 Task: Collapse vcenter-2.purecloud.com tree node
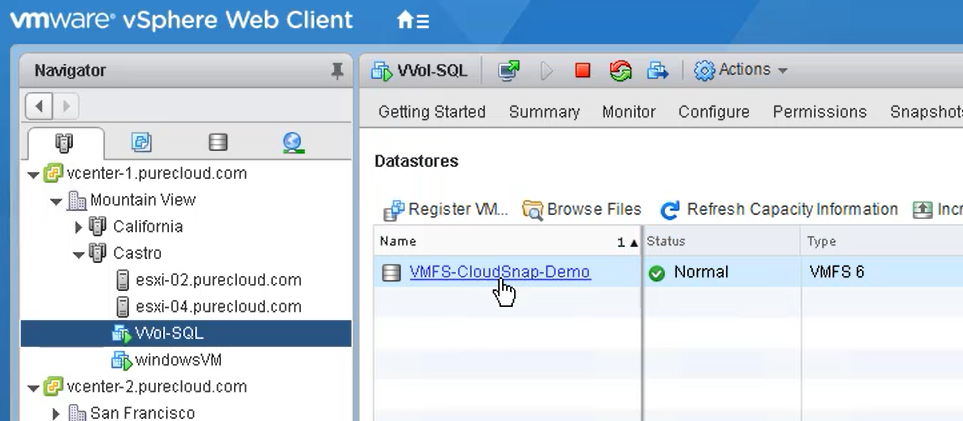33,388
